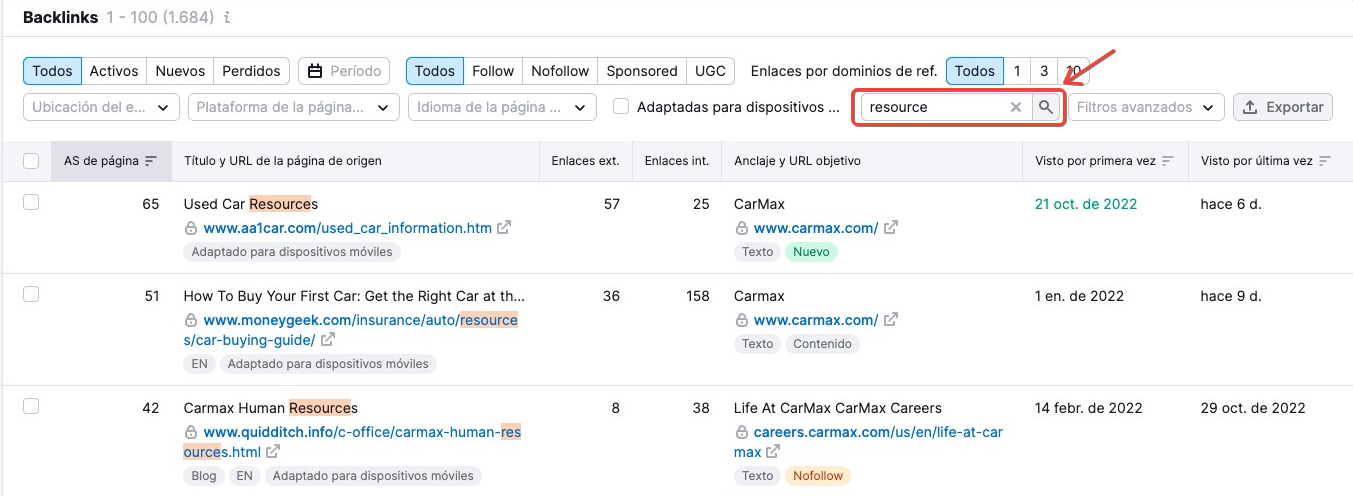Click the Blog tag in the quidditch row
Image resolution: width=1353 pixels, height=496 pixels.
pyautogui.click(x=204, y=476)
